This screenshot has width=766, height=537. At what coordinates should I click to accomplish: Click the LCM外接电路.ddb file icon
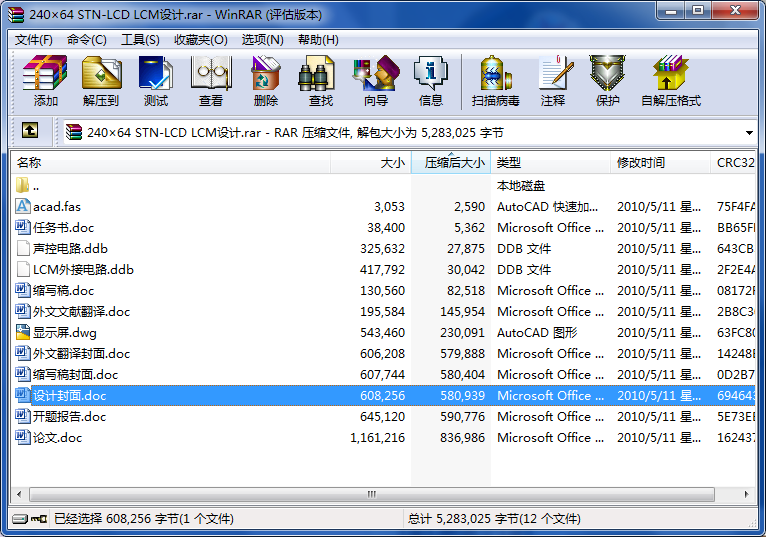pos(22,269)
